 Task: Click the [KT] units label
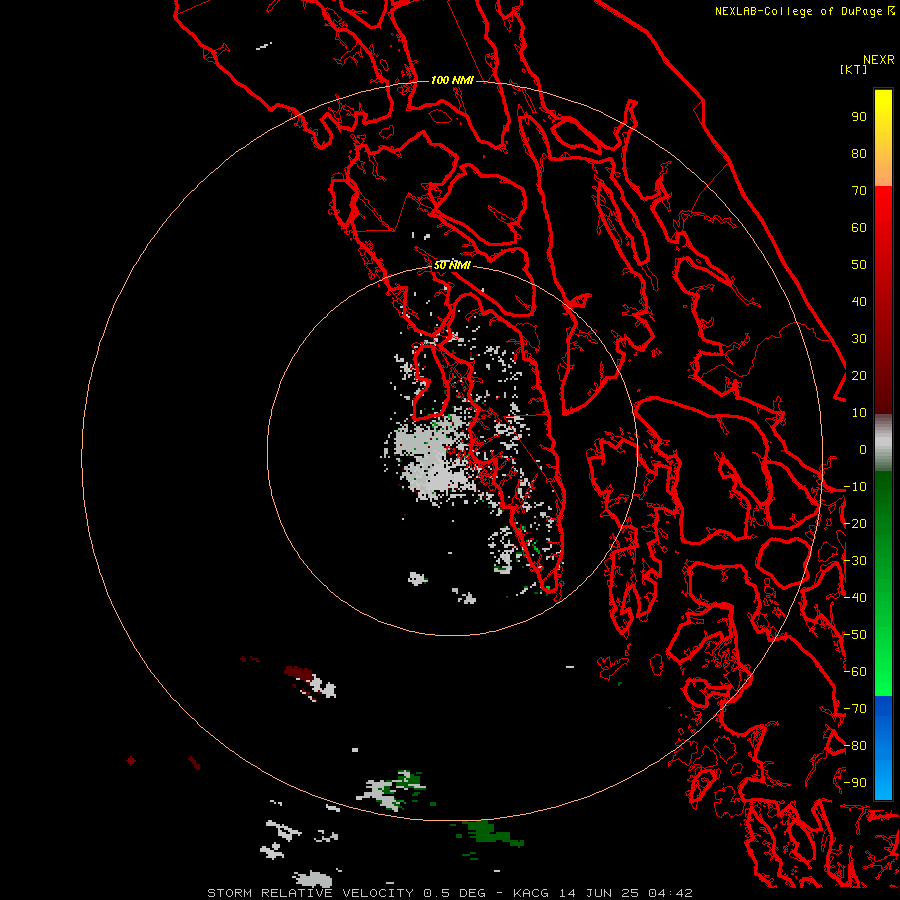tap(854, 69)
